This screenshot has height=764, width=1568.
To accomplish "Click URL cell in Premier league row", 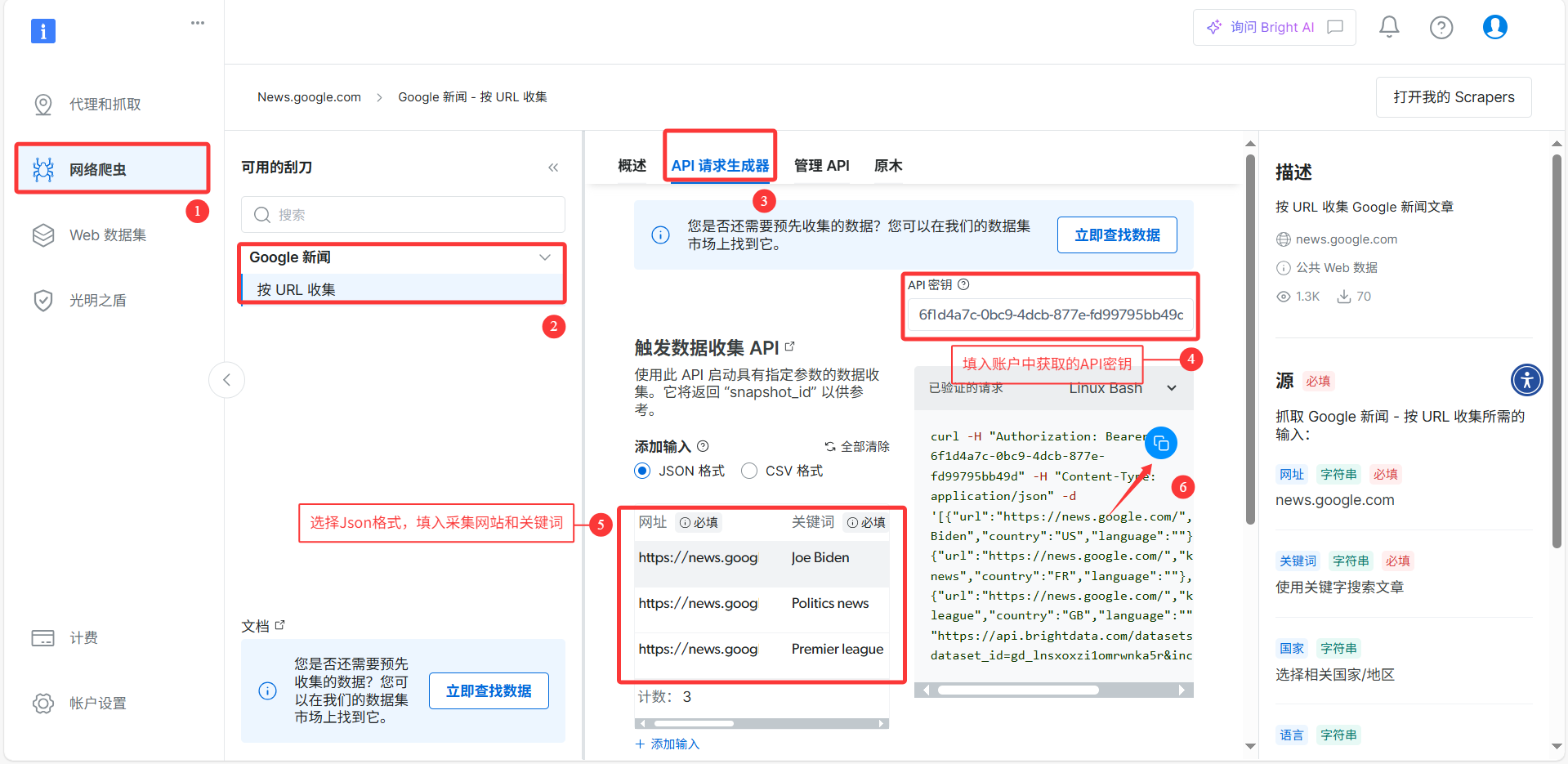I will pos(699,650).
